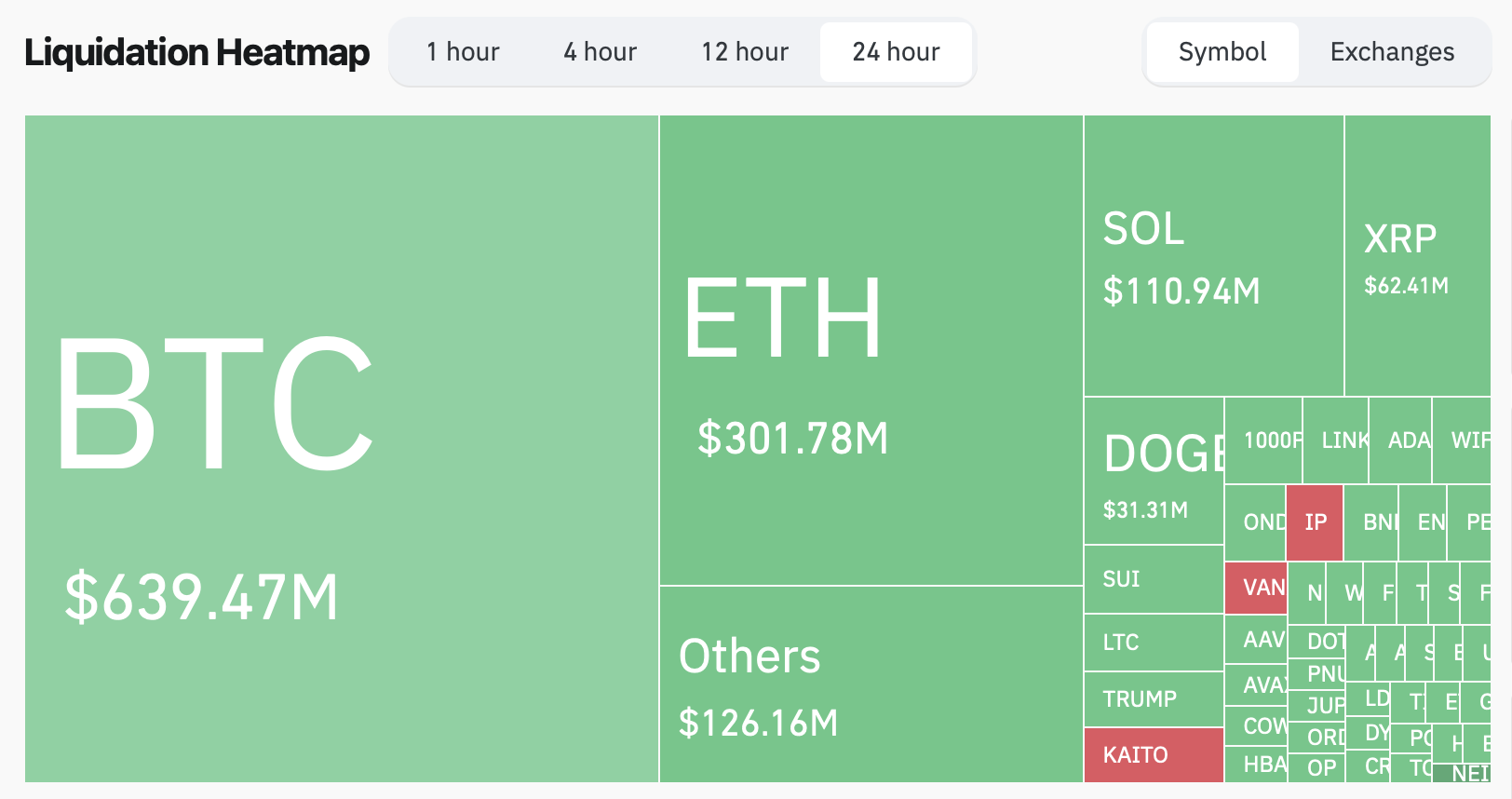The width and height of the screenshot is (1512, 799).
Task: Open the OP tile
Action: coord(1316,768)
